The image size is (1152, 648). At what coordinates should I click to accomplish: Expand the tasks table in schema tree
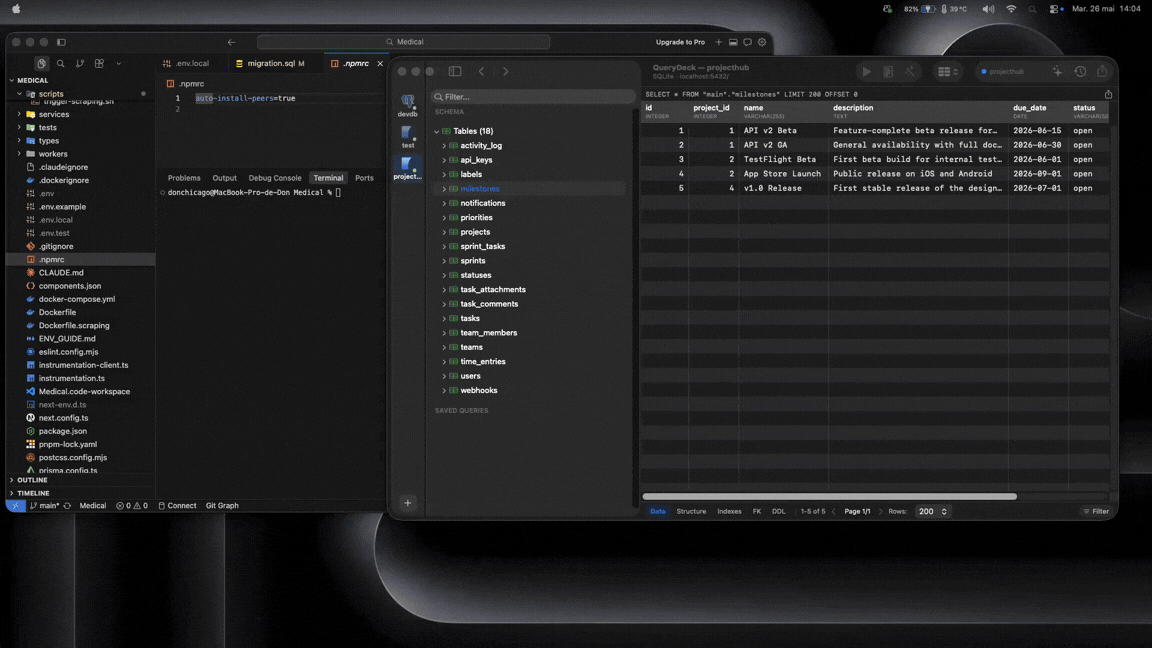coord(444,319)
